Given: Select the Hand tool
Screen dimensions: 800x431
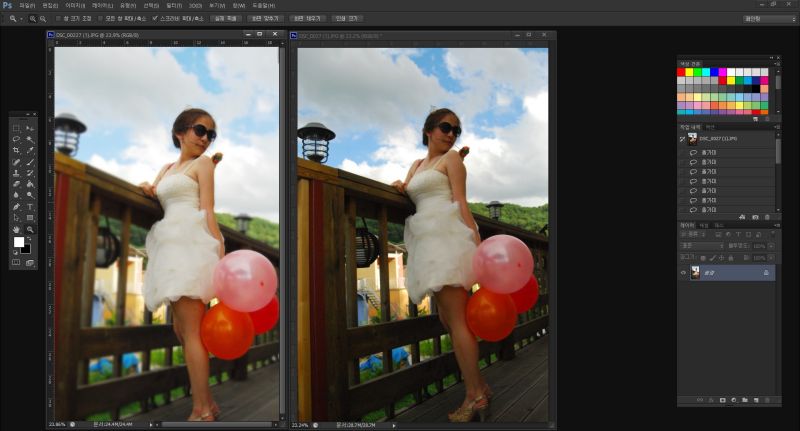Looking at the screenshot, I should pos(16,230).
